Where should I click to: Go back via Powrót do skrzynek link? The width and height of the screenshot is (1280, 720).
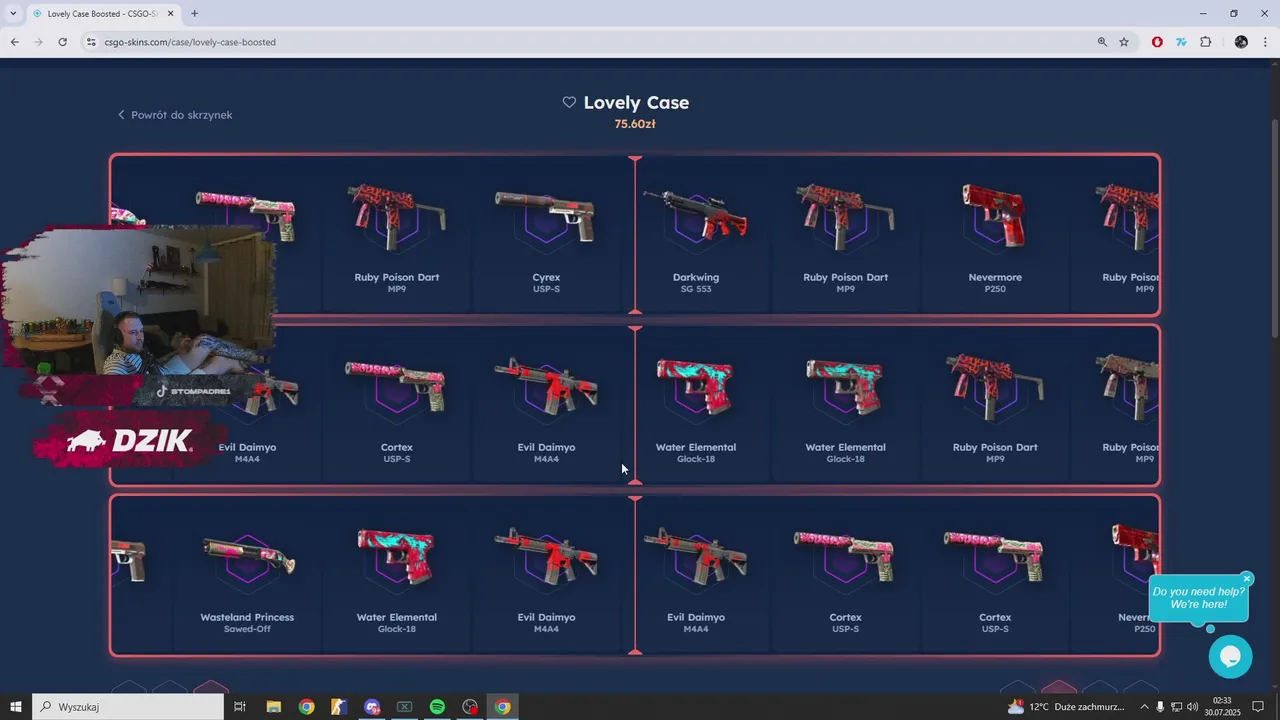click(175, 115)
